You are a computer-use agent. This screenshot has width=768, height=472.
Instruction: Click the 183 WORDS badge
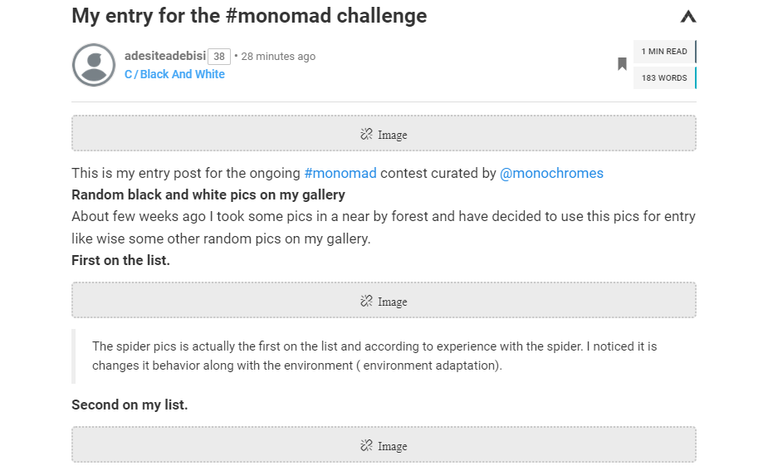pos(665,78)
